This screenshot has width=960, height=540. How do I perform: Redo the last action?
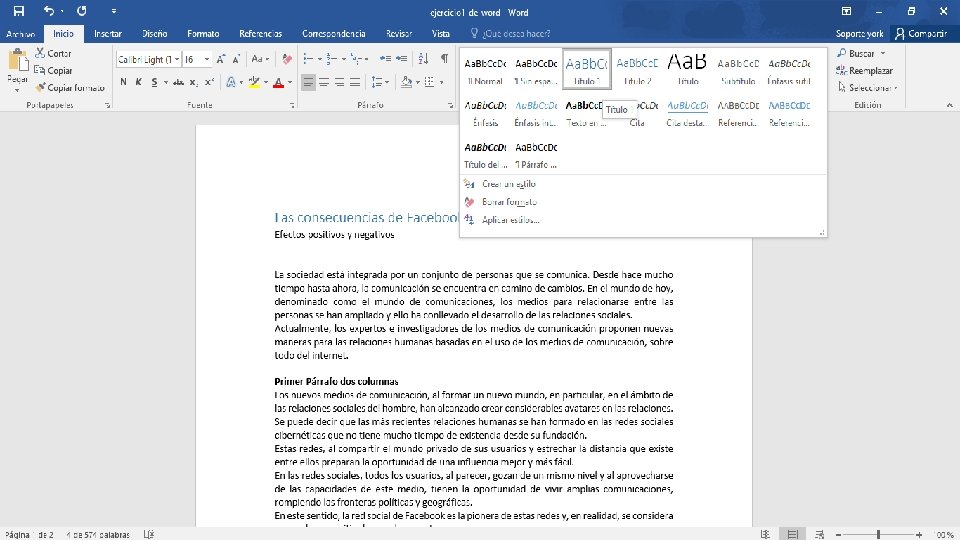[81, 11]
